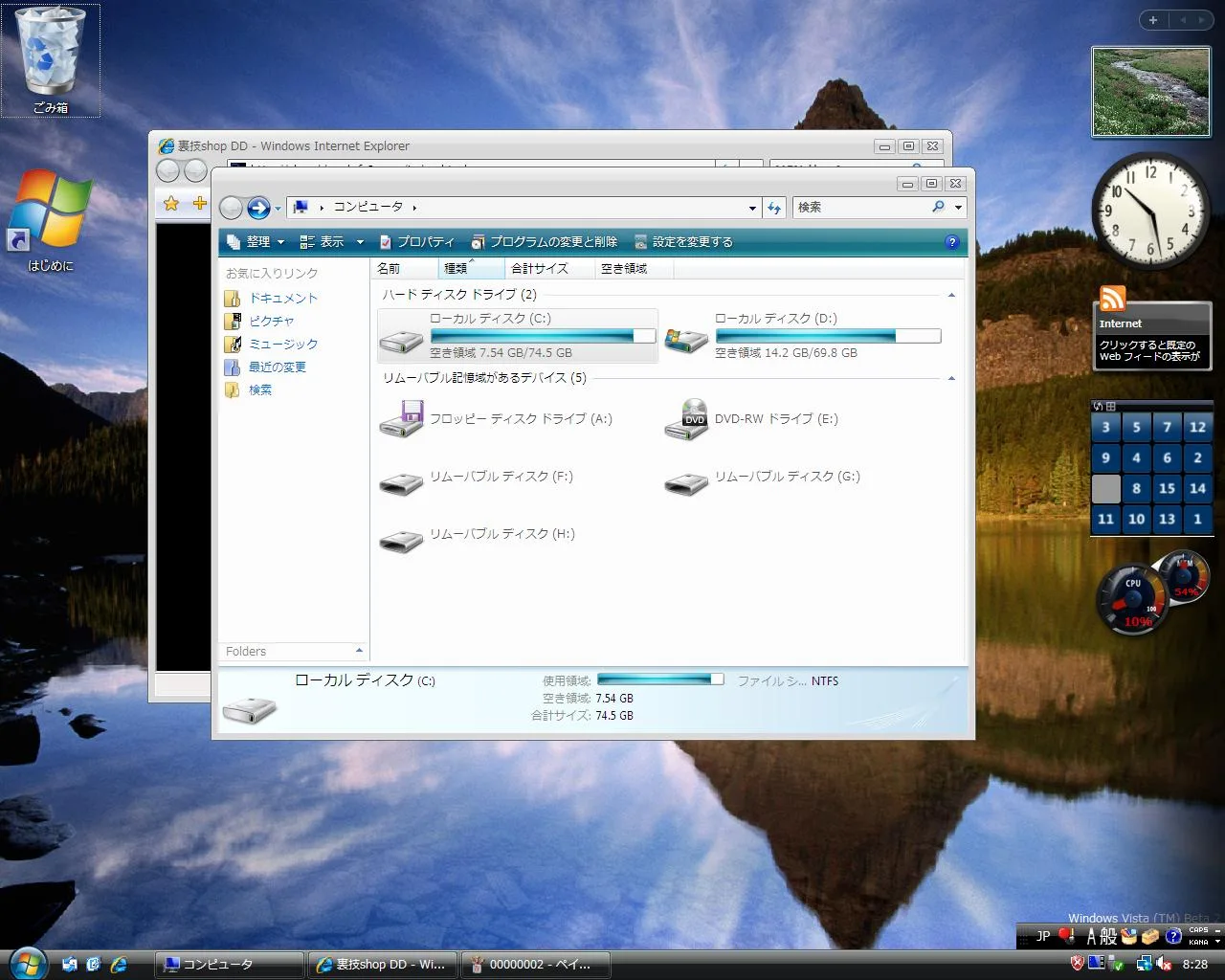This screenshot has height=980, width=1225.
Task: Open the address bar history dropdown
Action: [752, 208]
